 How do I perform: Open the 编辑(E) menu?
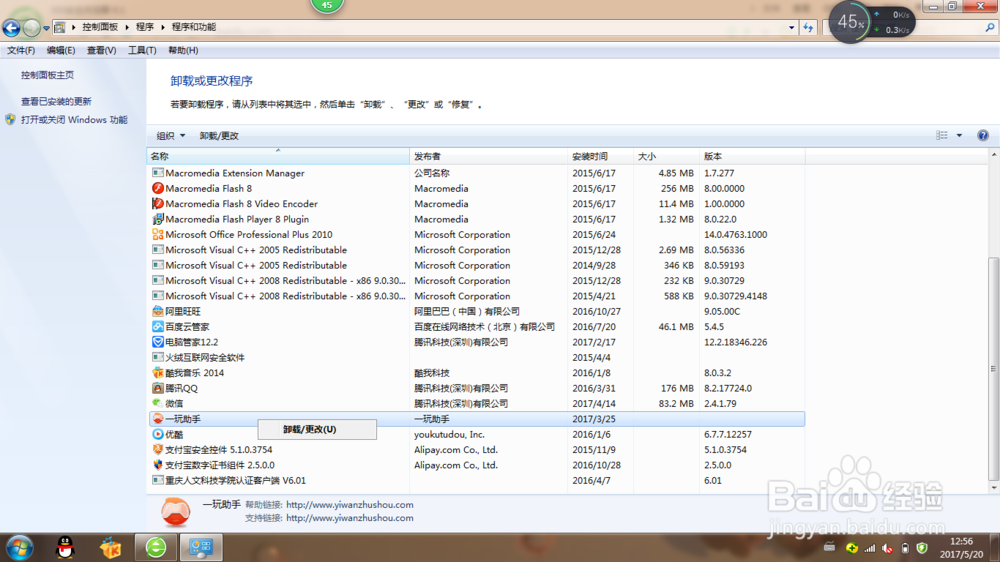tap(61, 50)
